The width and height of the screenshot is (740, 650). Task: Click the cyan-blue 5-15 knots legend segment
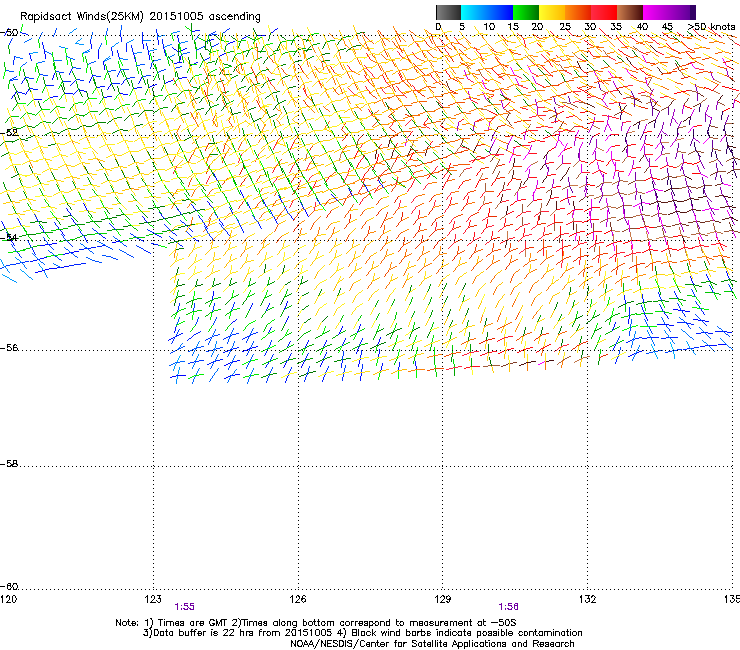click(487, 12)
